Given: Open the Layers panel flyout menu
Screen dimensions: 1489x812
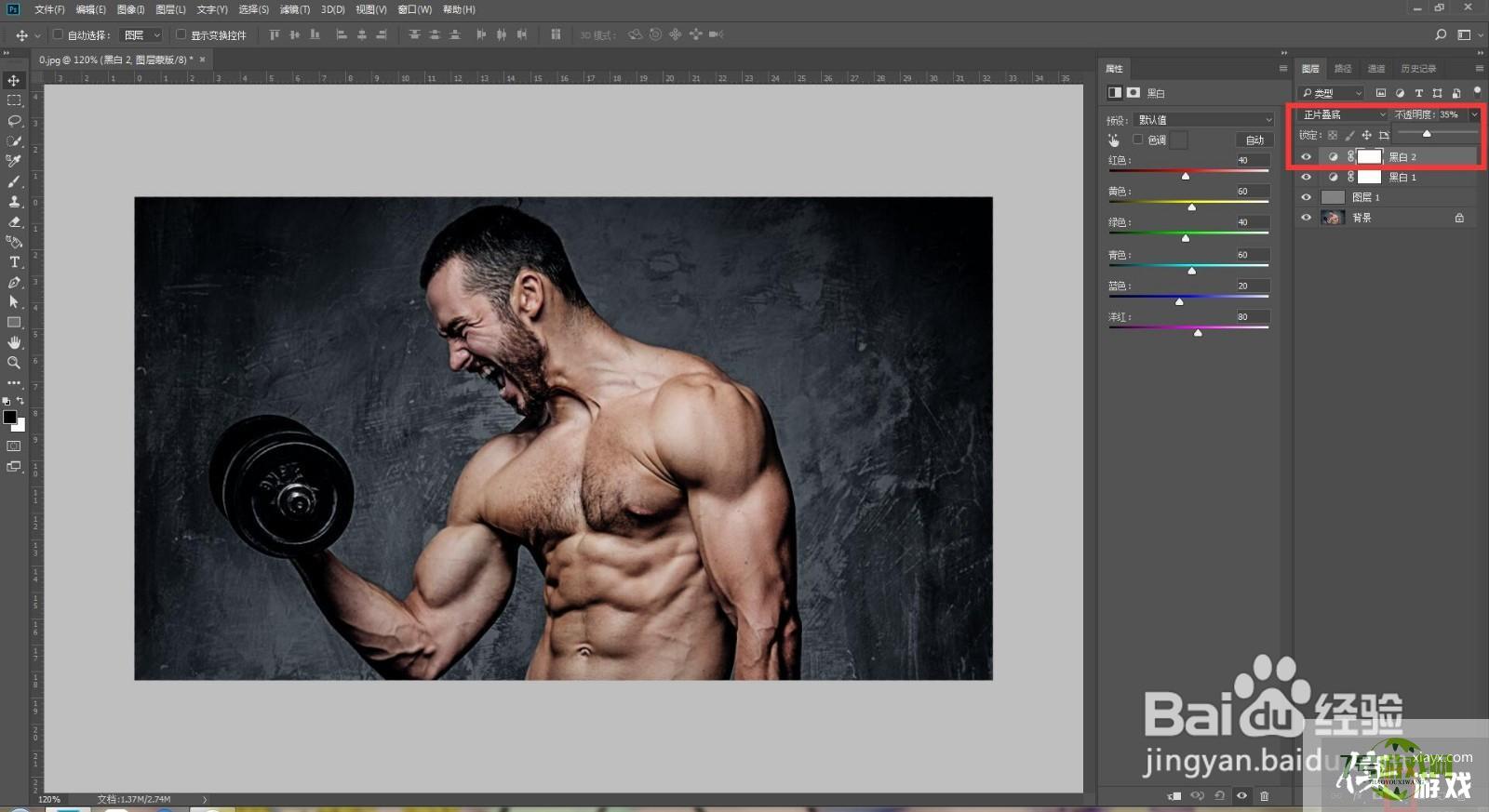Looking at the screenshot, I should (1479, 68).
